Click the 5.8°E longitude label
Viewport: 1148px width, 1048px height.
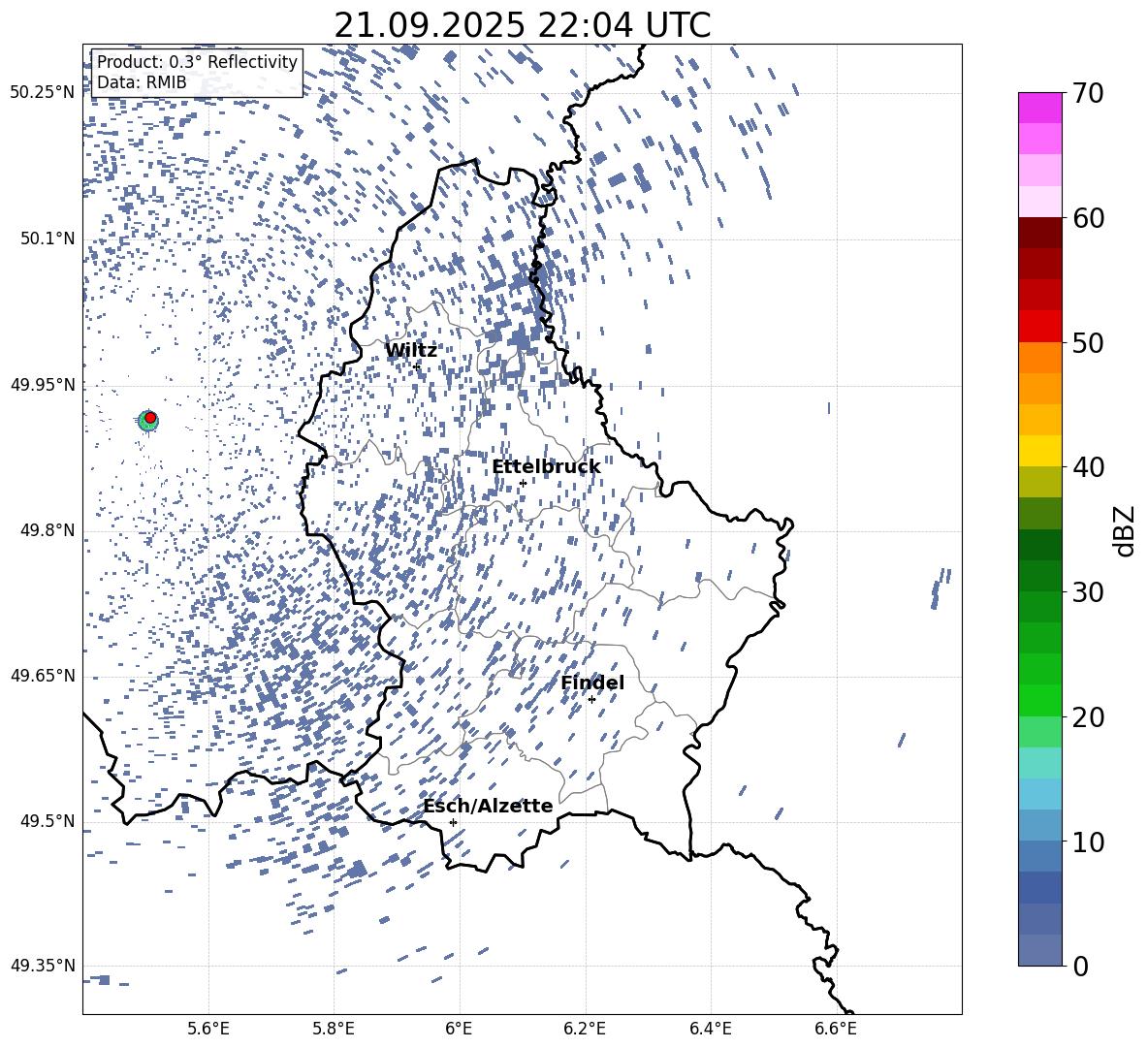tap(334, 1029)
